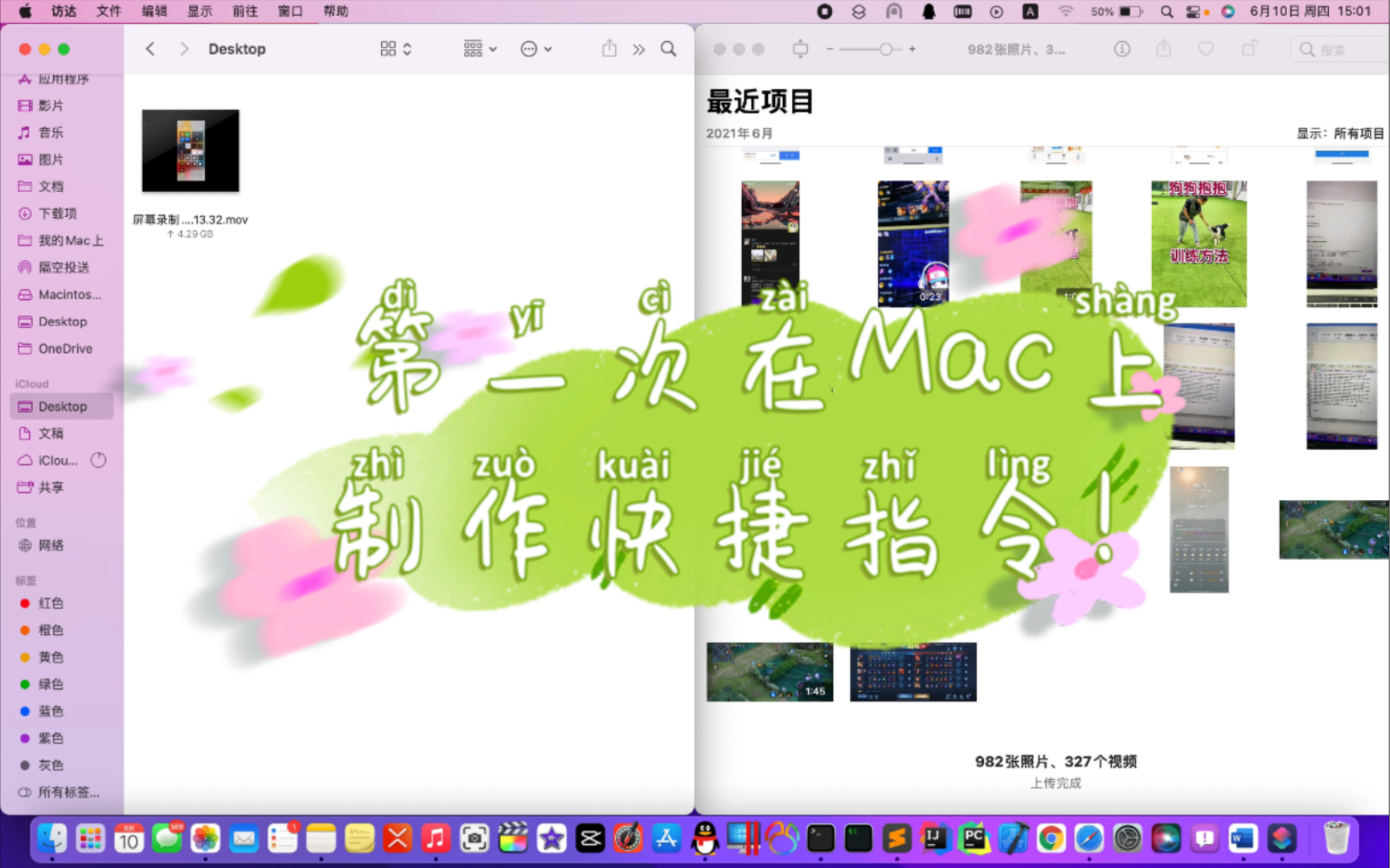Screen dimensions: 1390x868
Task: Click the Wi-Fi icon in the menu bar
Action: (x=1066, y=11)
